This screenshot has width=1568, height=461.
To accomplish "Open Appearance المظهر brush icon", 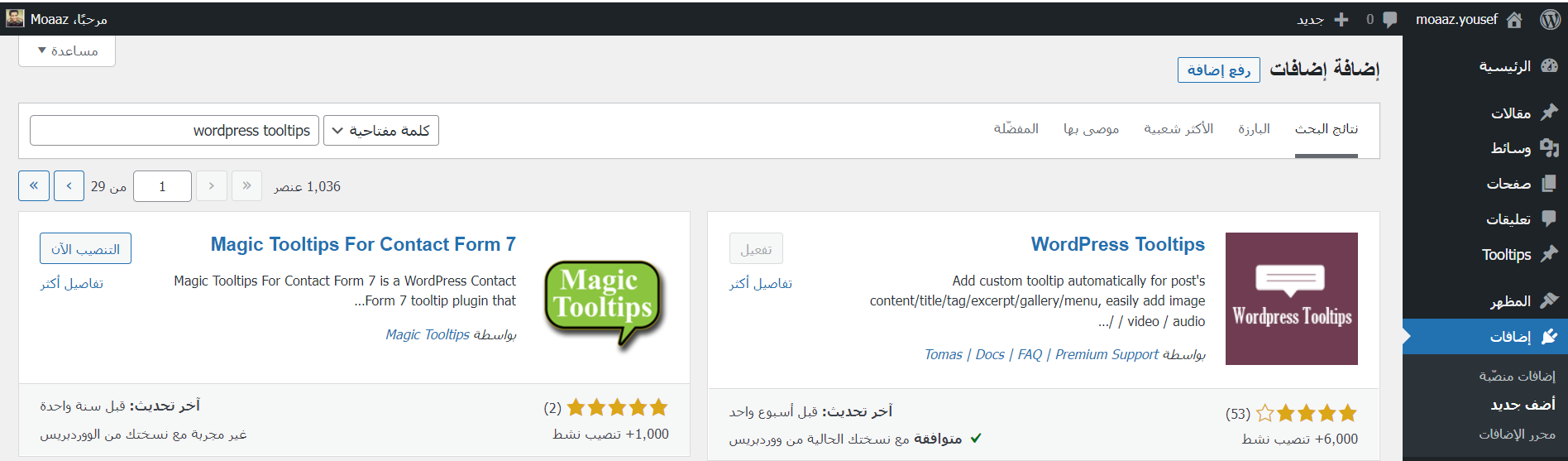I will tap(1550, 301).
